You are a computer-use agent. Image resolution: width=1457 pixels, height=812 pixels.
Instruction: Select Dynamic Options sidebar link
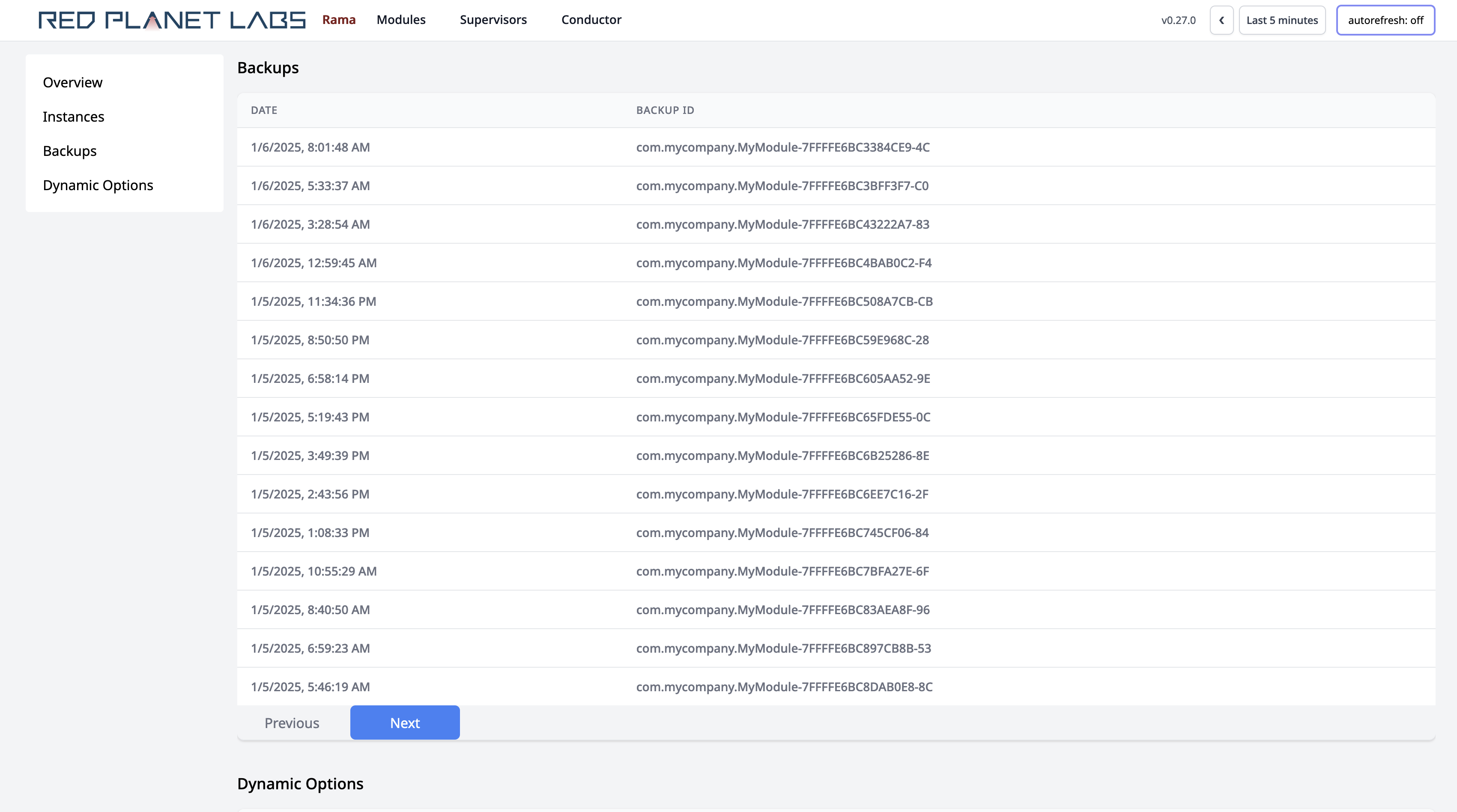tap(97, 185)
